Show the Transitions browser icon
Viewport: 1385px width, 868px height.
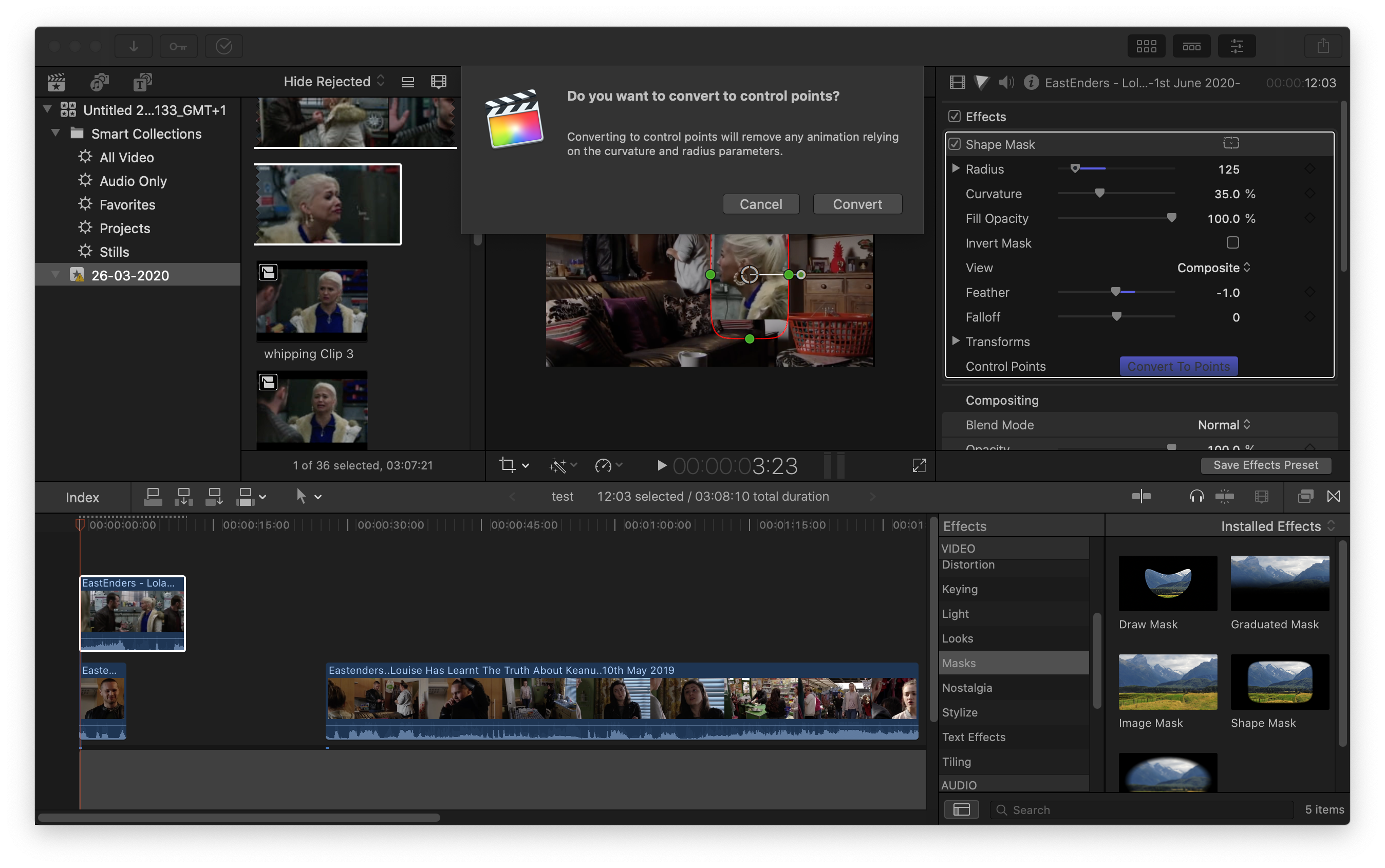[x=1333, y=497]
